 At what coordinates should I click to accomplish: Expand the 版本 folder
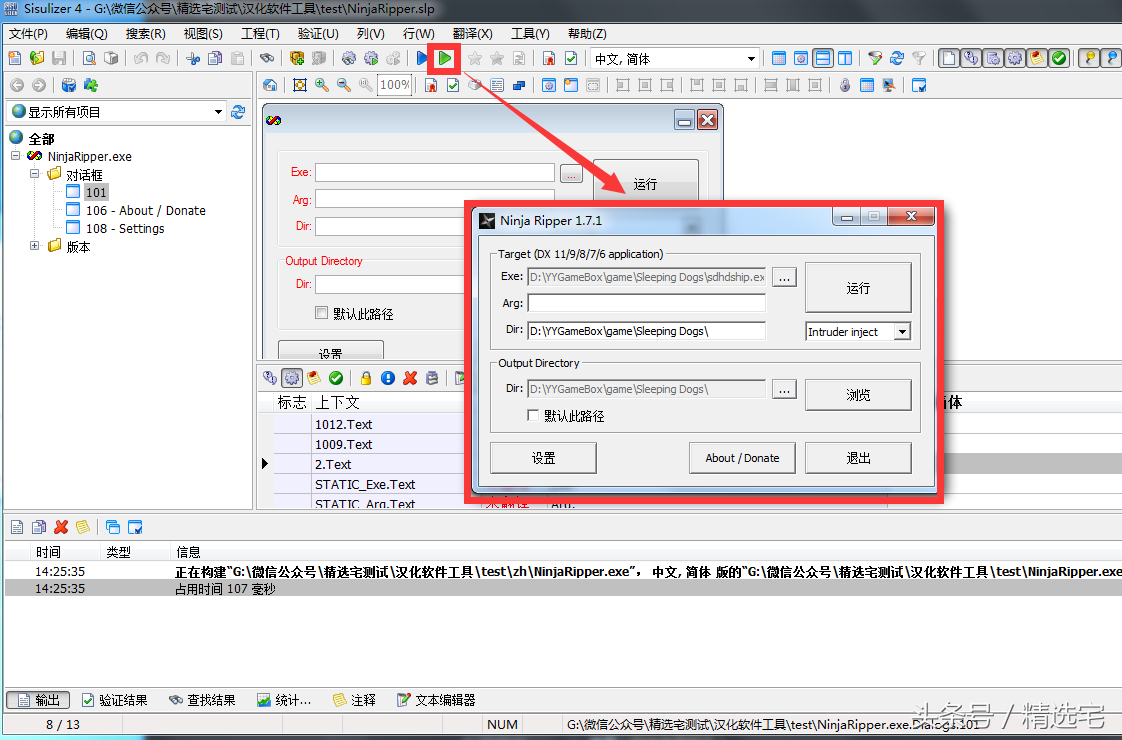point(34,245)
